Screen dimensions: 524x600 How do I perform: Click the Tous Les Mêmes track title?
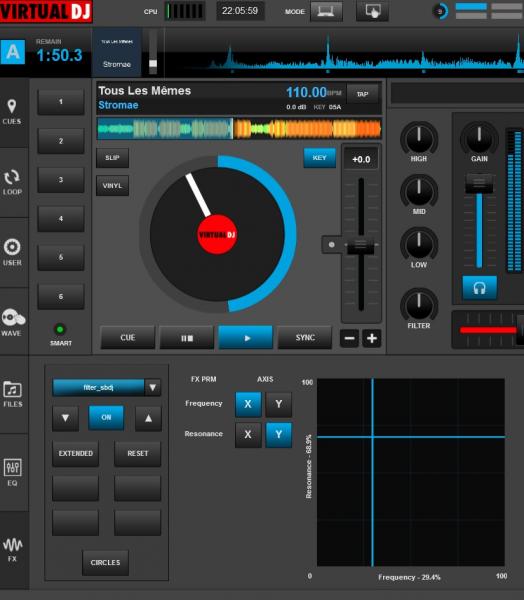pyautogui.click(x=145, y=91)
